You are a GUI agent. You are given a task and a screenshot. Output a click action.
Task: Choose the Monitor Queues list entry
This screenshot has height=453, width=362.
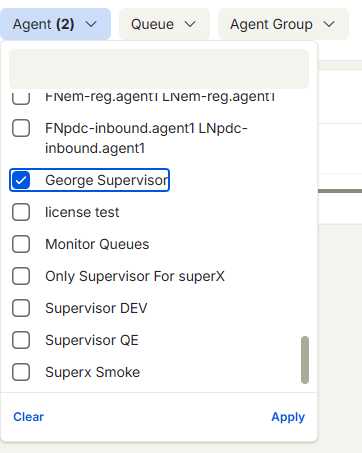97,244
